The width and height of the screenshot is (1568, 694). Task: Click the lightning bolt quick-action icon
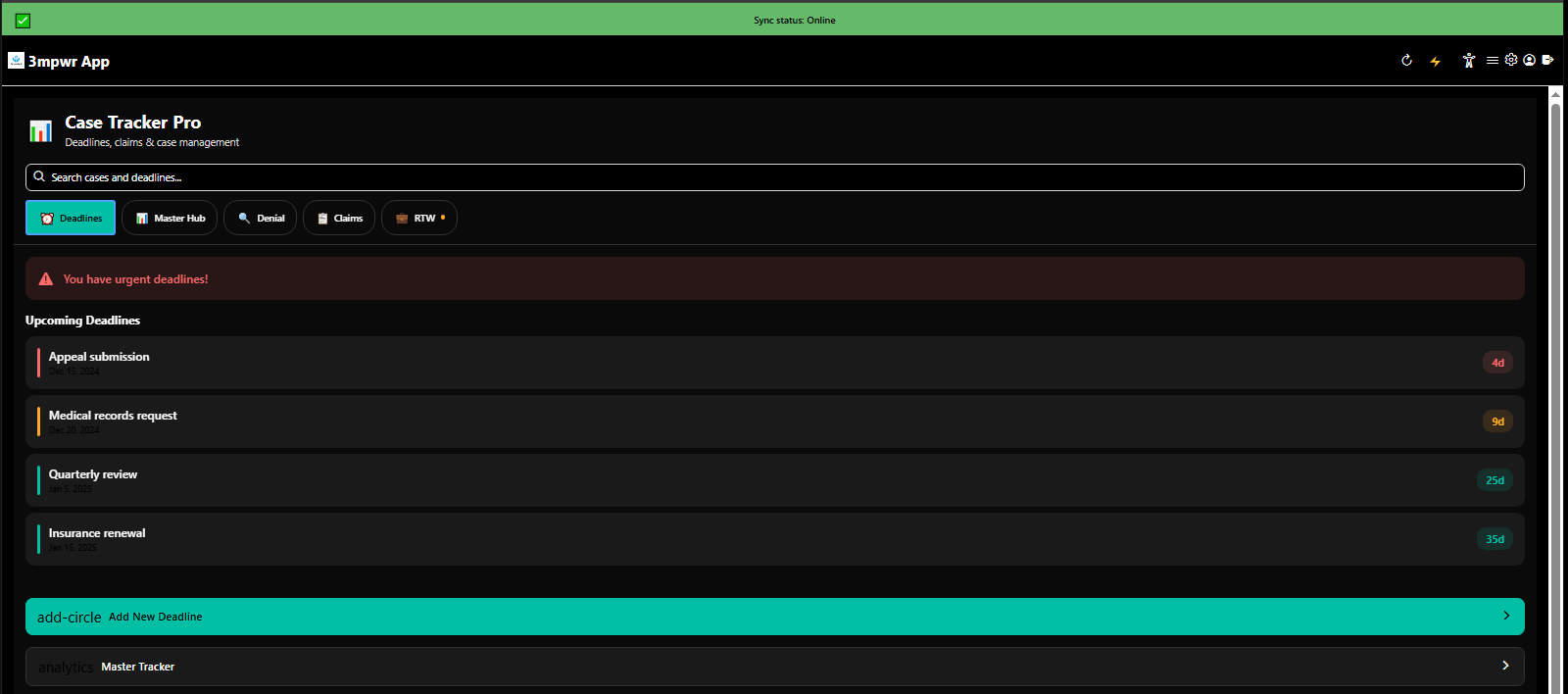pos(1435,61)
